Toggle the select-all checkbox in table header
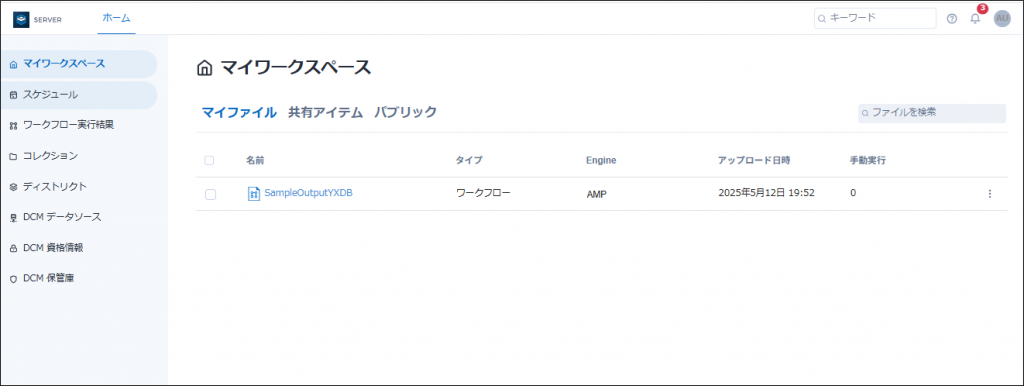Screen dimensions: 1024x386 click(x=209, y=161)
